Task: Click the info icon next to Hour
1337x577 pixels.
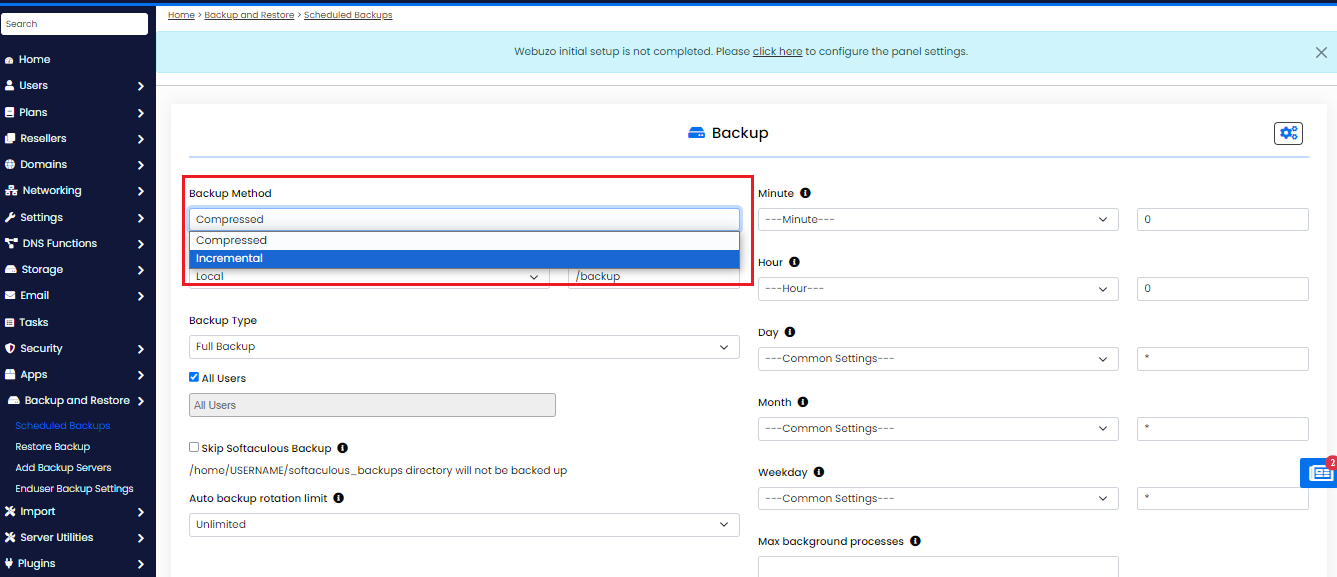Action: pyautogui.click(x=794, y=262)
